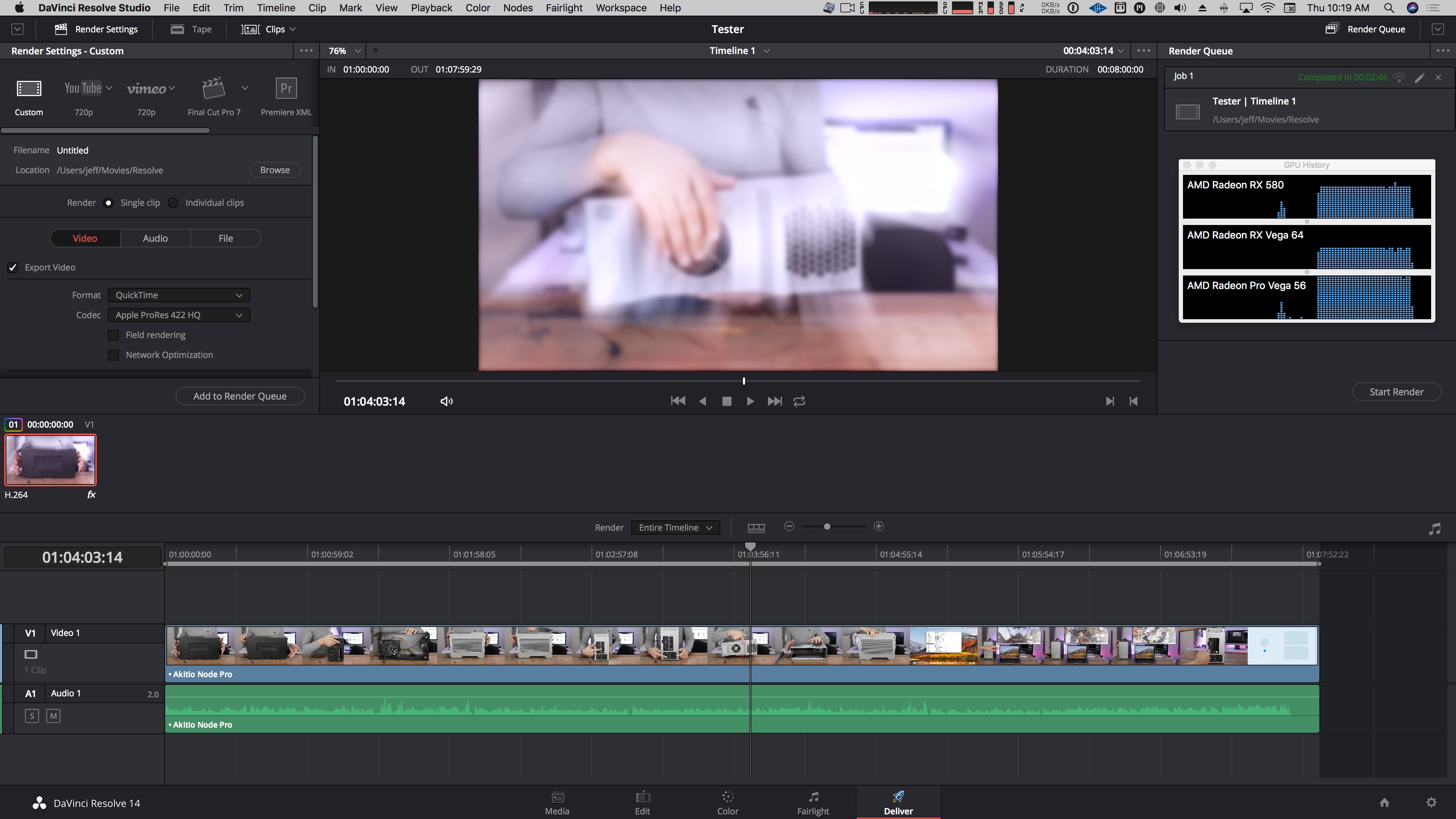This screenshot has width=1456, height=819.
Task: Mute Audio 1 with M button
Action: [x=53, y=716]
